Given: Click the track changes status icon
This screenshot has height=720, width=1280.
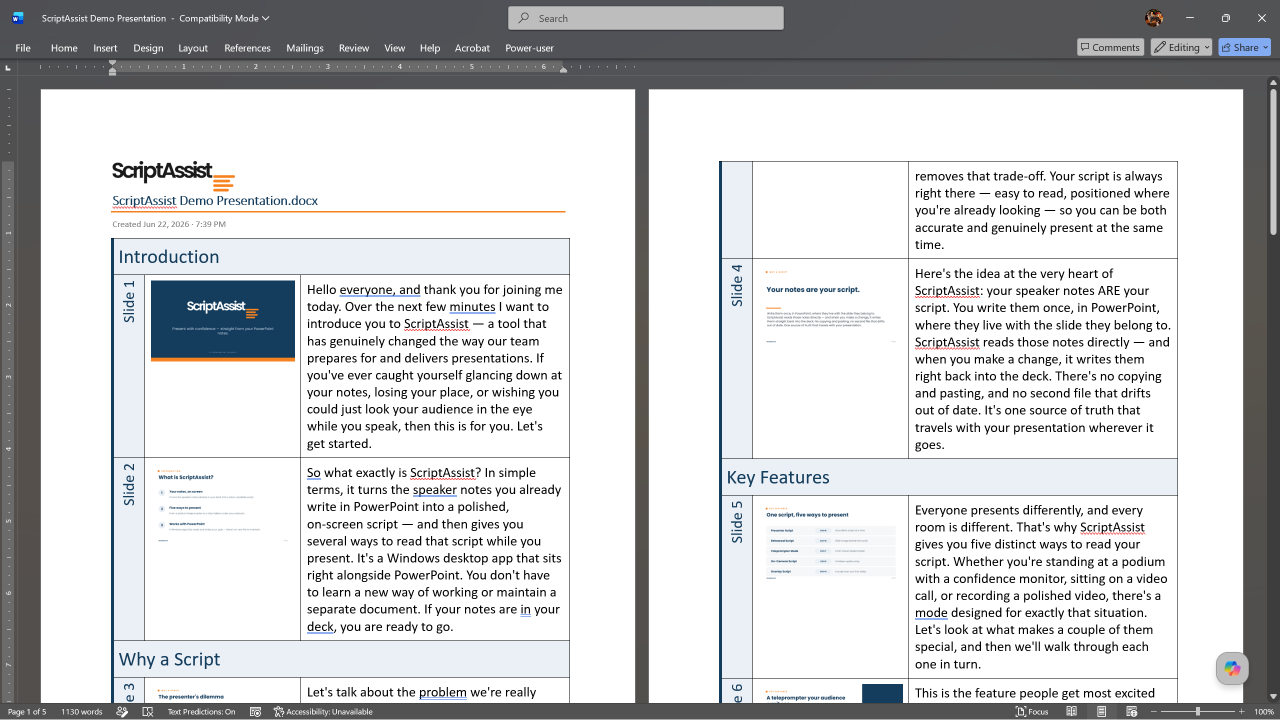Looking at the screenshot, I should 122,712.
